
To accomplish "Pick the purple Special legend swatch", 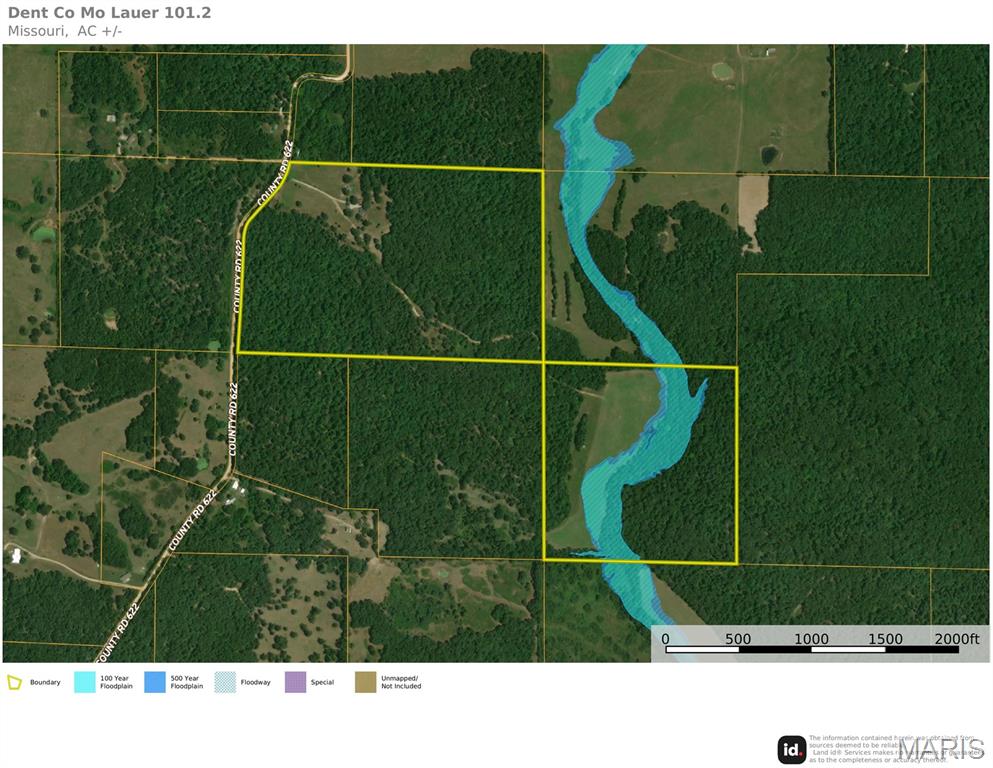I will click(x=296, y=682).
